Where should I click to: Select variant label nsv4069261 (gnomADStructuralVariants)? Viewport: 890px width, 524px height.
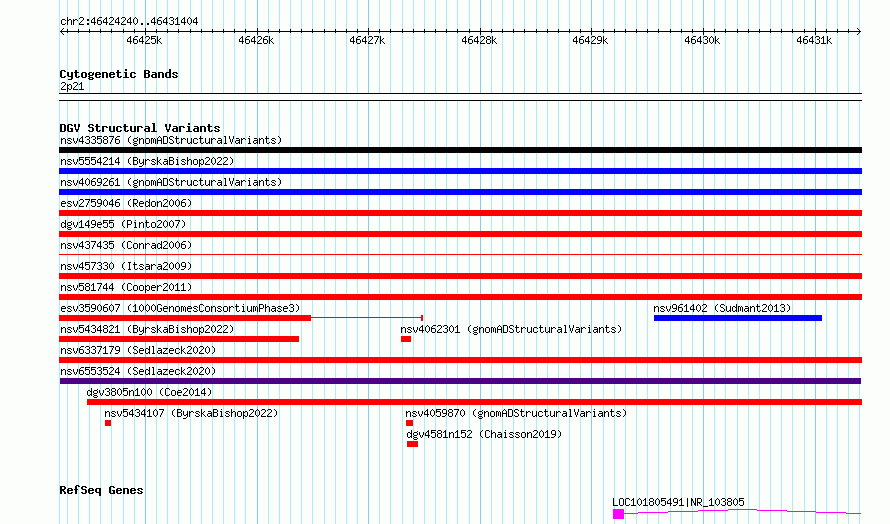[171, 182]
